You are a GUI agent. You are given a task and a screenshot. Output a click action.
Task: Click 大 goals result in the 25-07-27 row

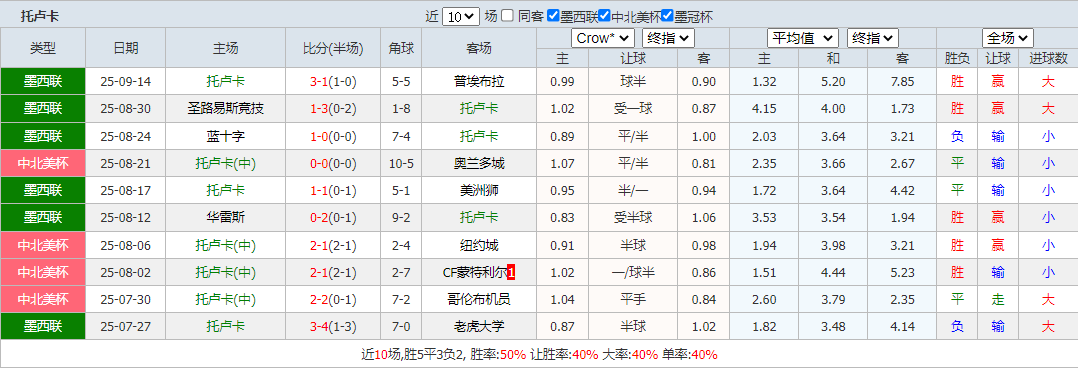click(x=1048, y=327)
